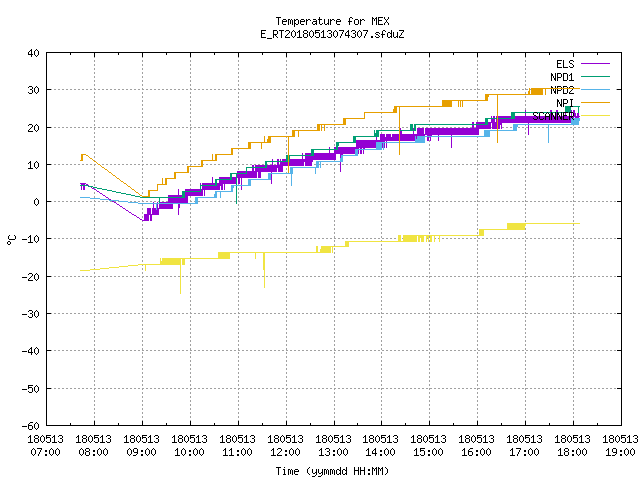Image resolution: width=640 pixels, height=480 pixels.
Task: Click the x-axis tick label 07:00
Action: [46, 452]
